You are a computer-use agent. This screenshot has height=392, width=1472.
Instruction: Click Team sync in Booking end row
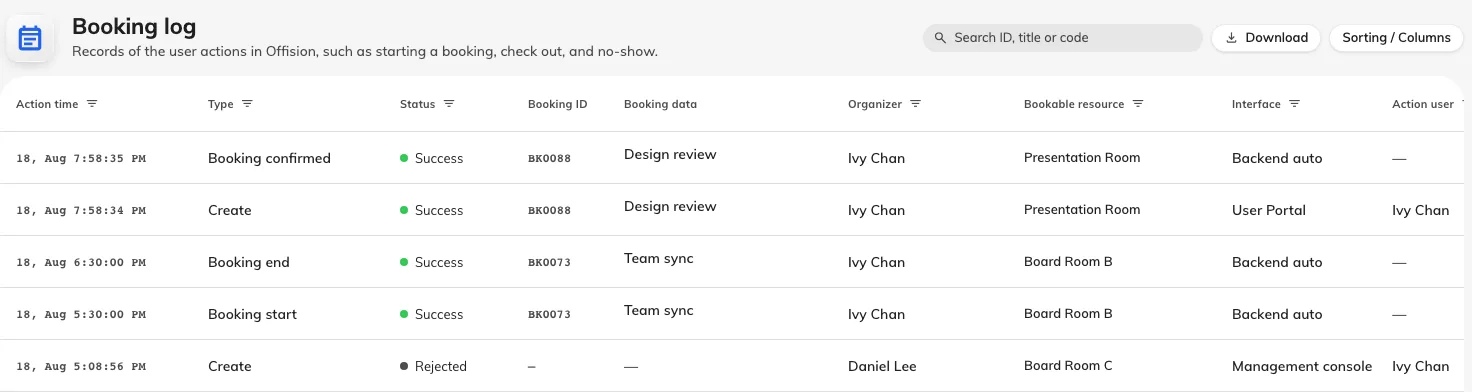[659, 258]
